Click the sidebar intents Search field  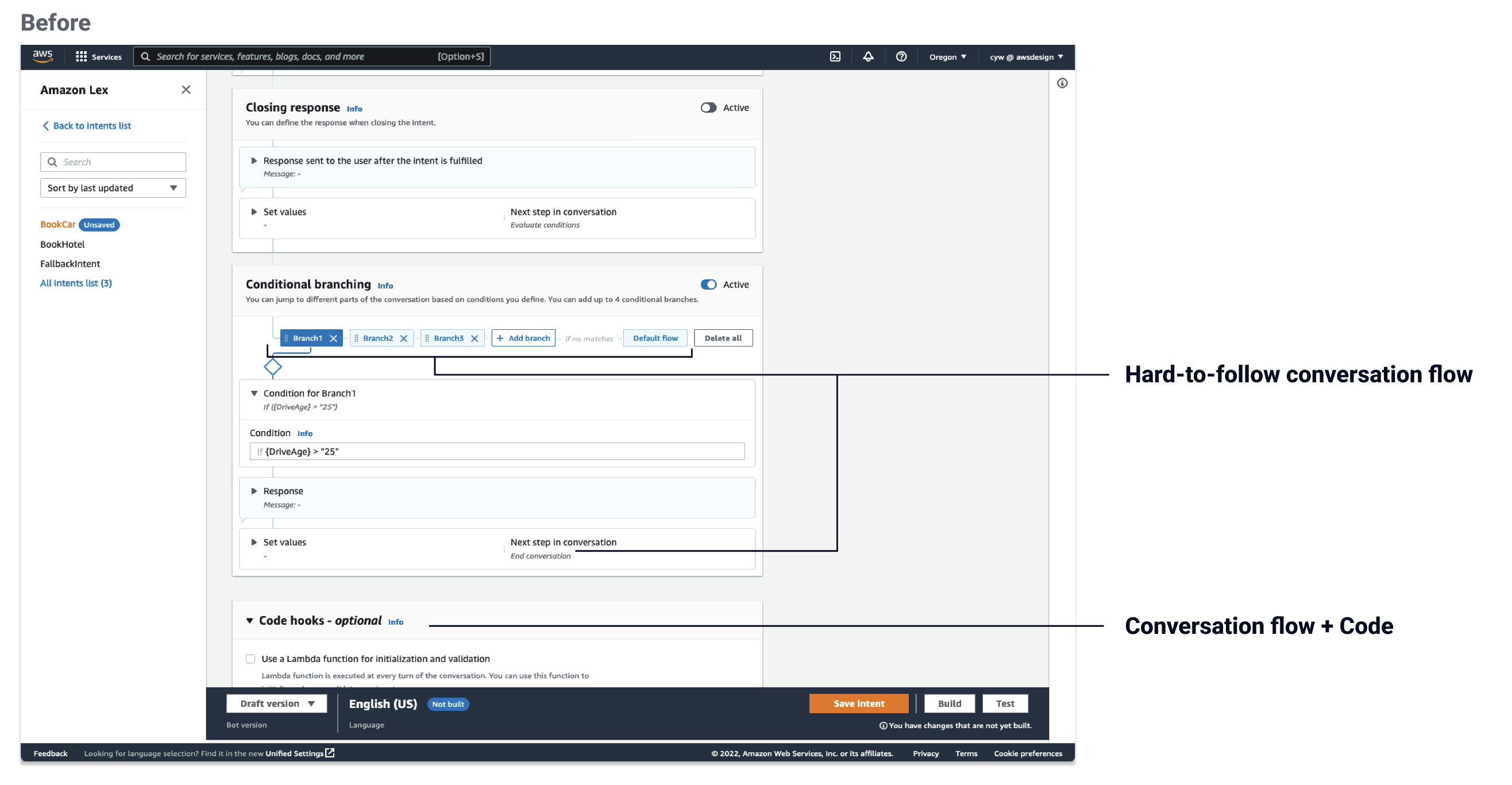pos(113,162)
